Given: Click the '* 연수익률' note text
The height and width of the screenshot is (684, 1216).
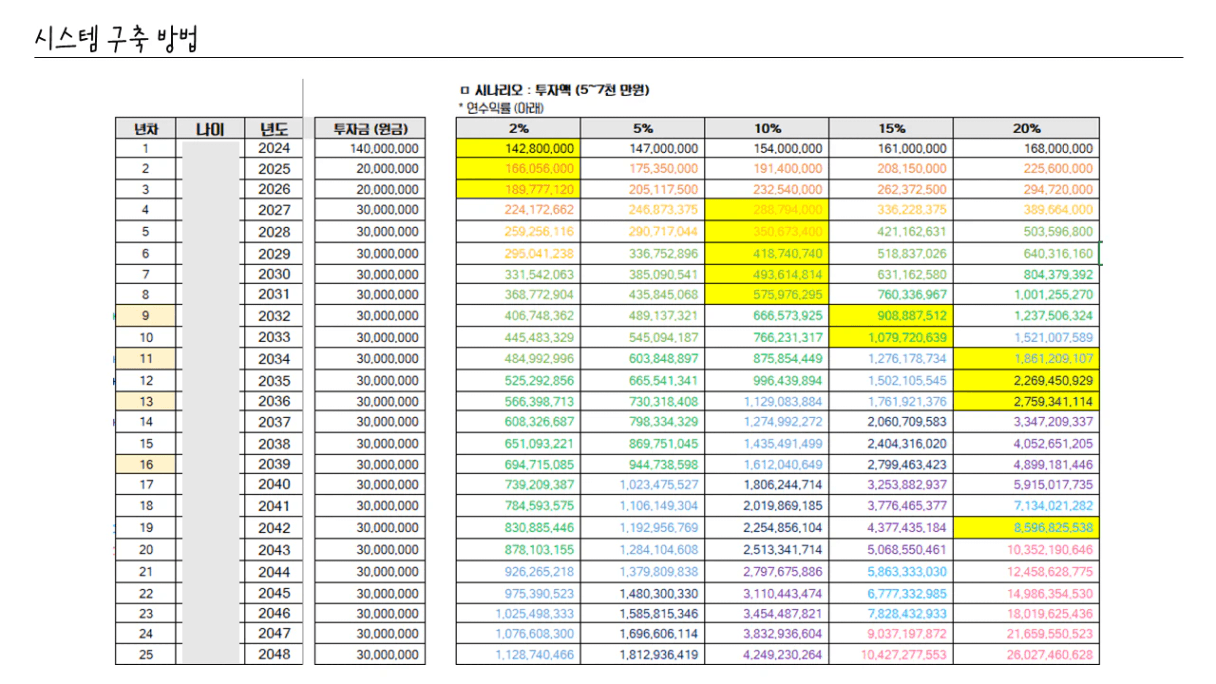Looking at the screenshot, I should click(500, 106).
